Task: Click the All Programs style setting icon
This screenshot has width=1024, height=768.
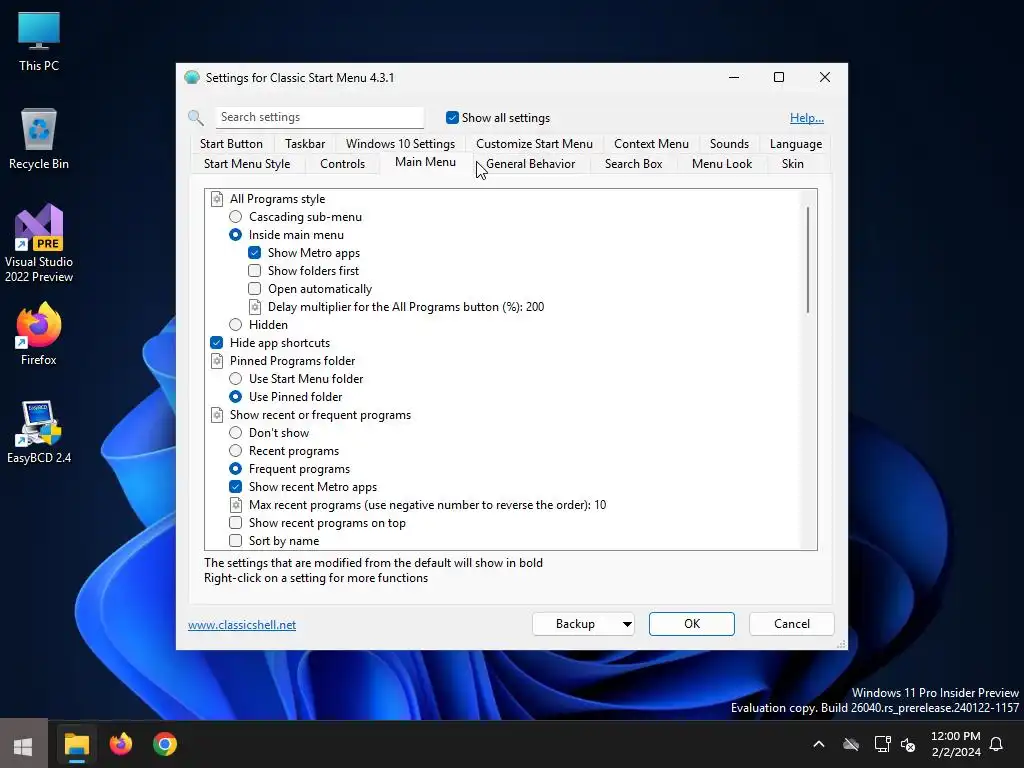Action: (217, 199)
